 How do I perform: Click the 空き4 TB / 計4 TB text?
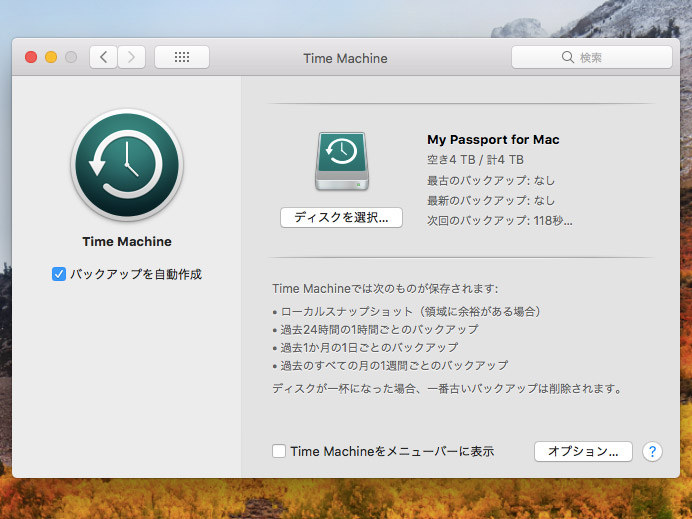tap(475, 159)
